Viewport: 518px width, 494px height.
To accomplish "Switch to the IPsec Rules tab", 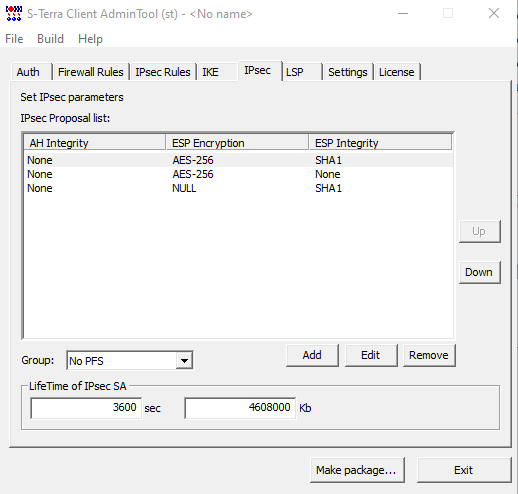I will tap(163, 72).
